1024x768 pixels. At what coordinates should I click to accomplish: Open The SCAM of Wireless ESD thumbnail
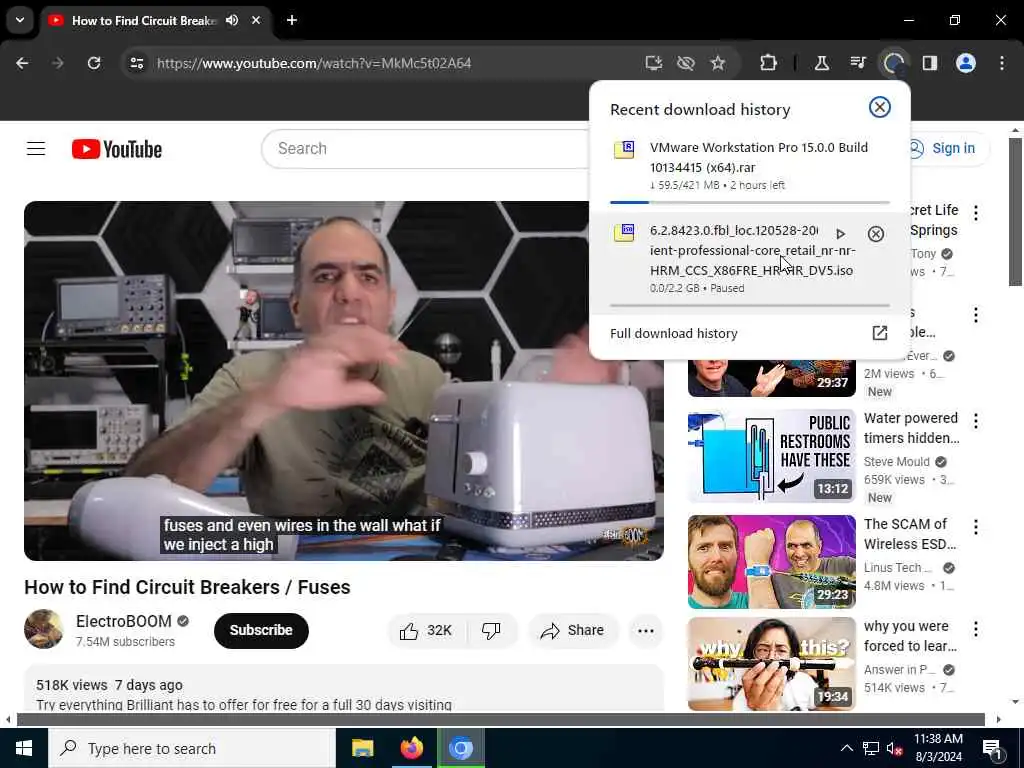(771, 562)
